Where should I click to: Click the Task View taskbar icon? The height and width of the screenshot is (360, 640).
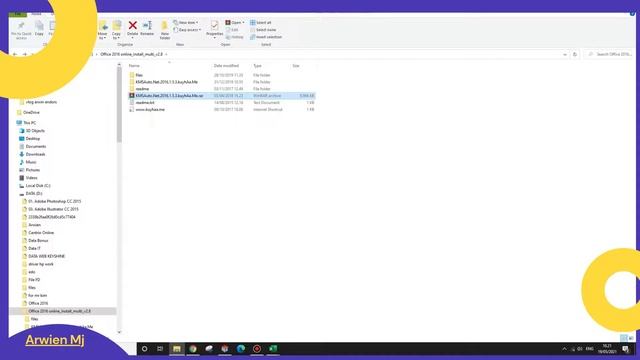coord(160,349)
